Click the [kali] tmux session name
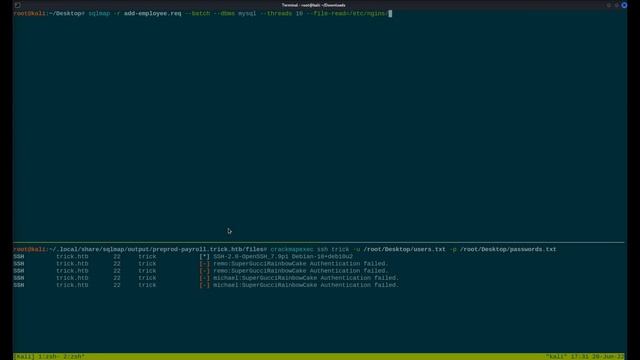 [24, 357]
